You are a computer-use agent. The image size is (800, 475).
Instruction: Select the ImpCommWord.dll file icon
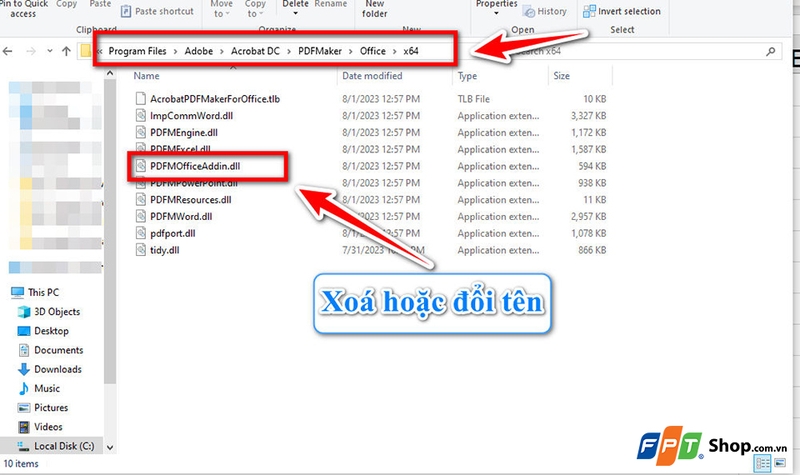tap(141, 115)
